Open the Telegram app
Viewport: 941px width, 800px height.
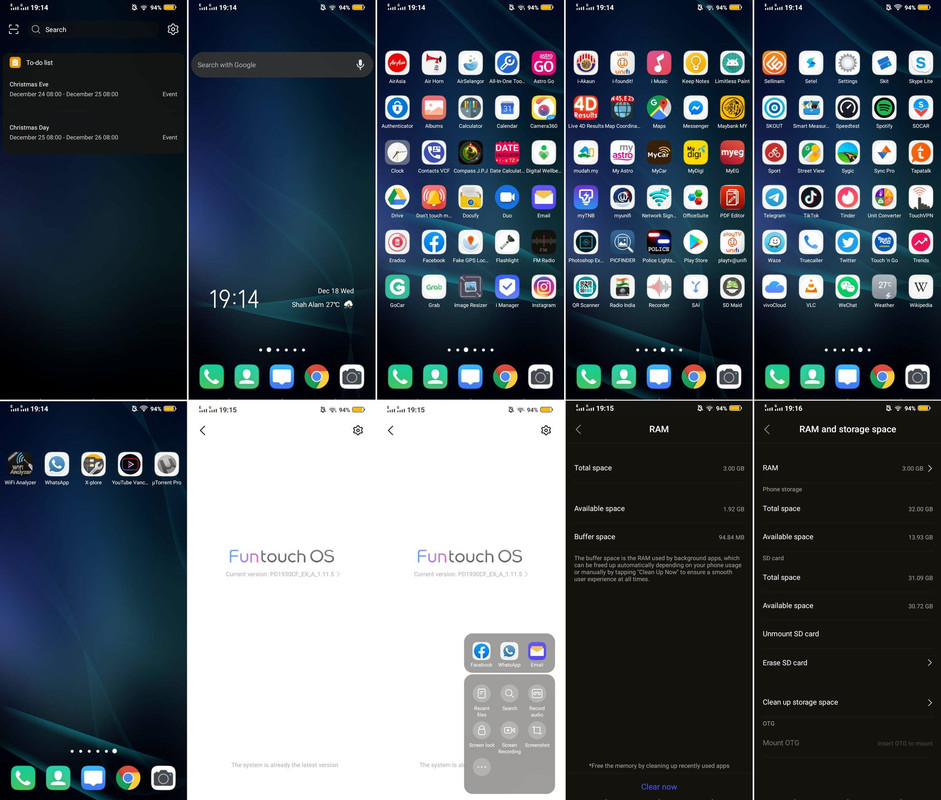click(x=774, y=197)
